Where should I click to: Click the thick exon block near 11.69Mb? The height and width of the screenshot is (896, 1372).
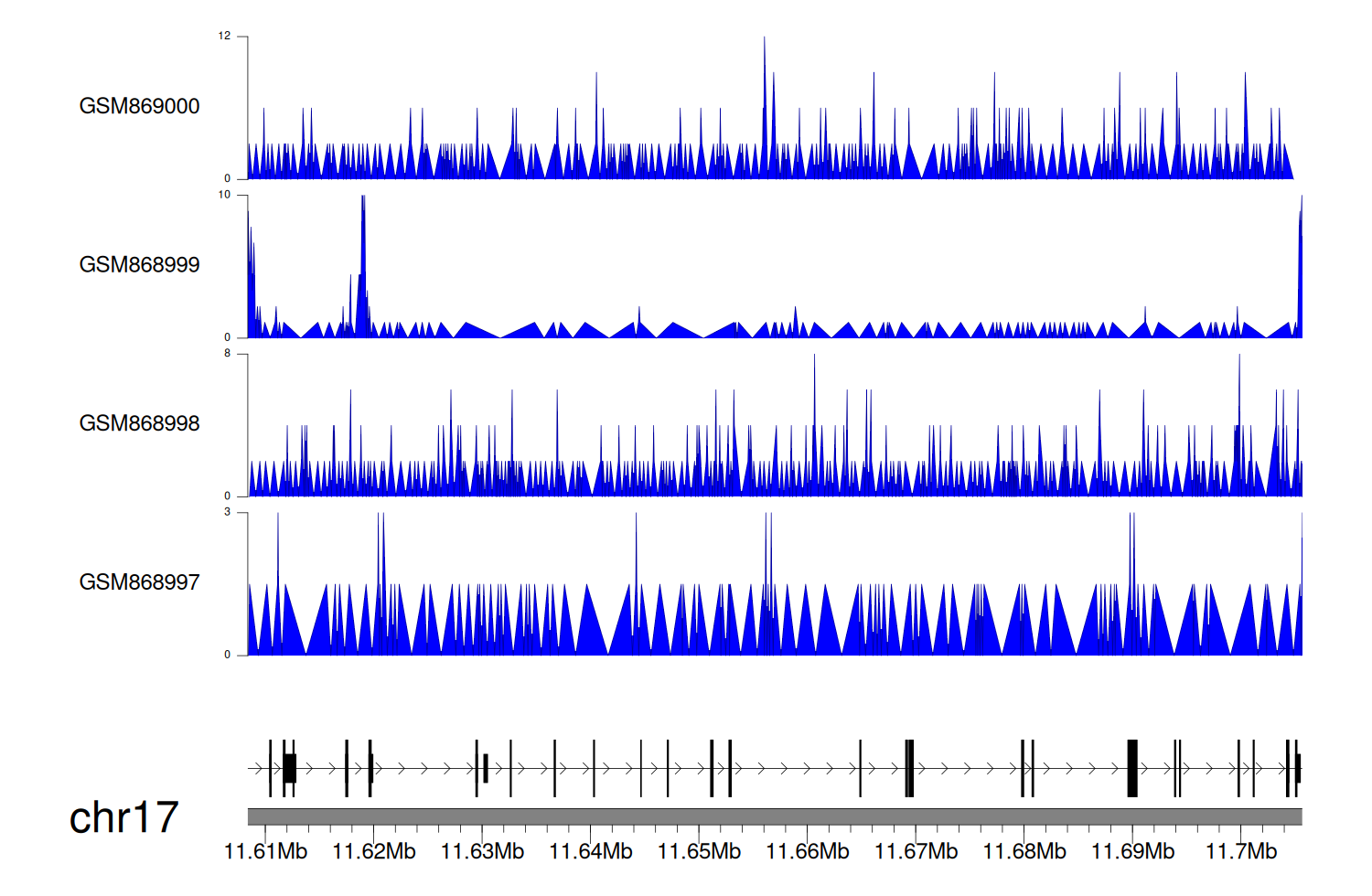point(1132,769)
